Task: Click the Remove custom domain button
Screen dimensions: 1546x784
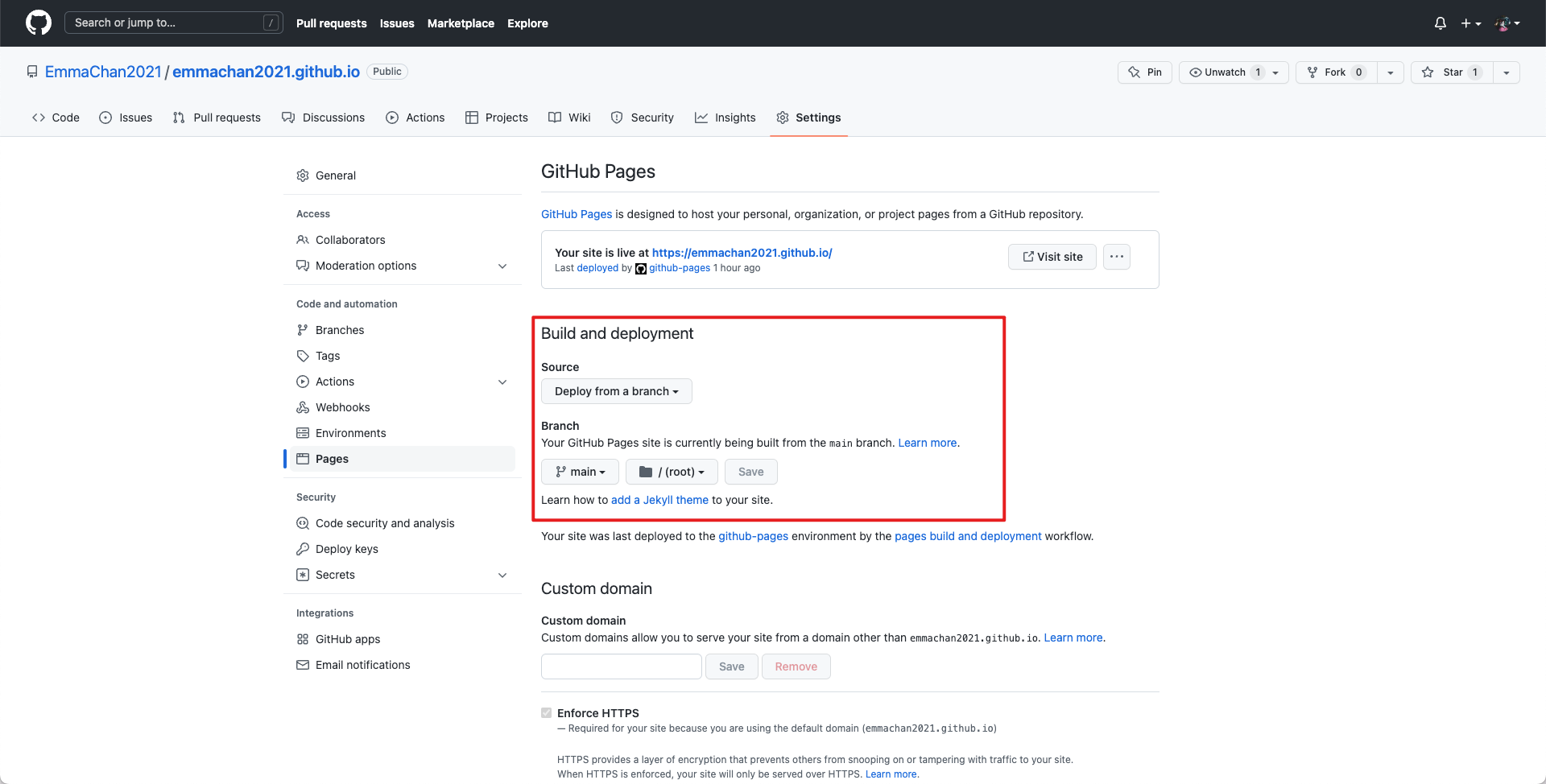Action: pos(796,666)
